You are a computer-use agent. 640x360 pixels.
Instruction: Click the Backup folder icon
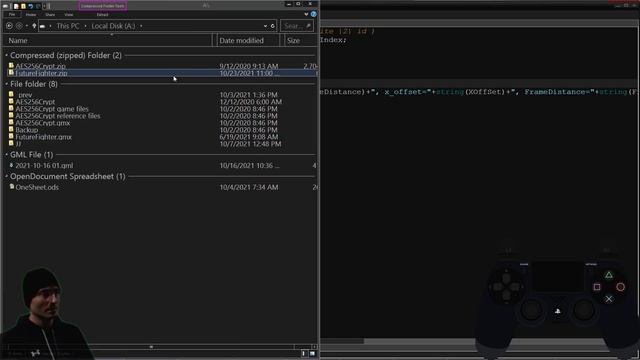(x=11, y=129)
